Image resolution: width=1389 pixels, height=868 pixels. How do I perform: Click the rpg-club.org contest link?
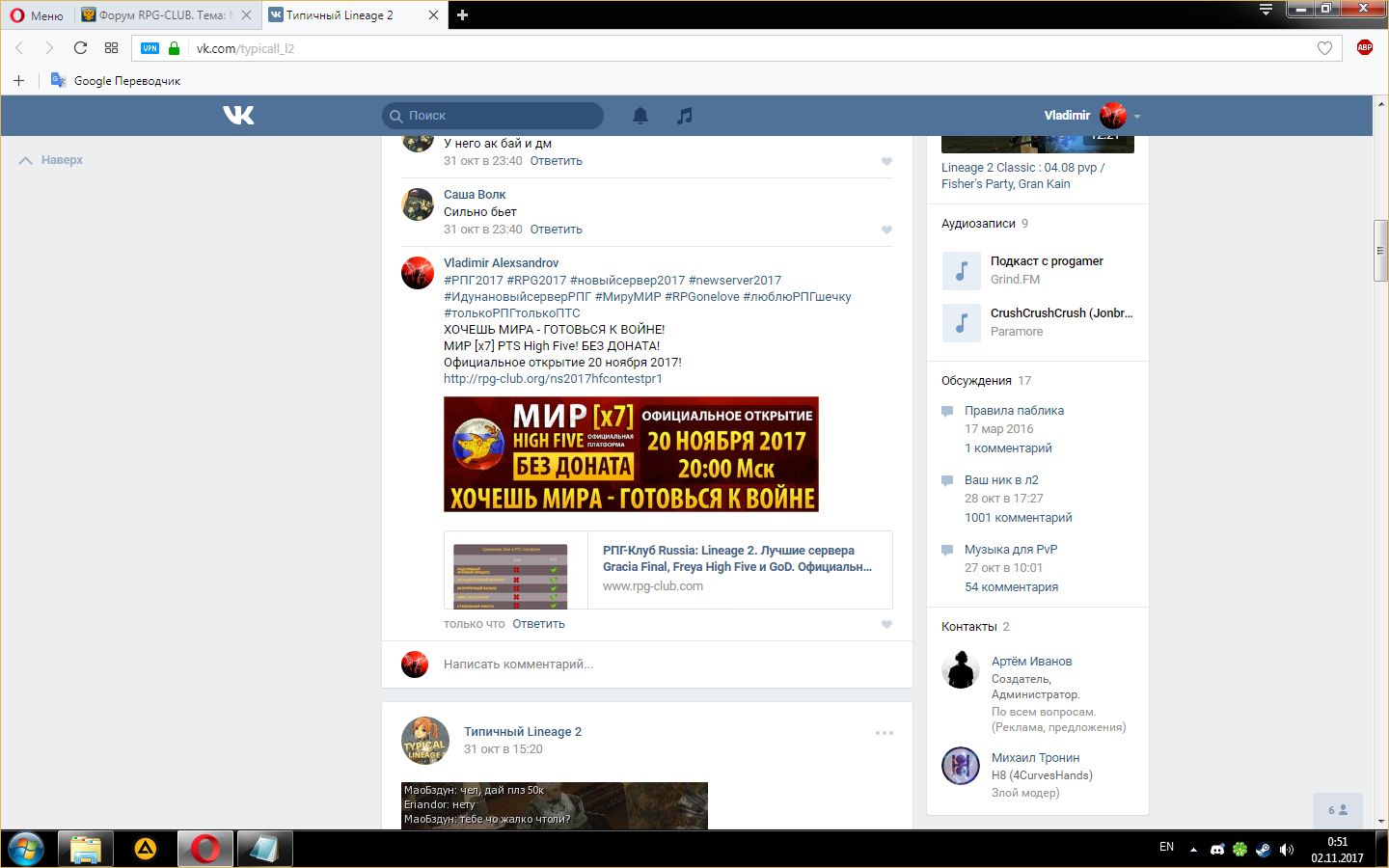(x=553, y=379)
